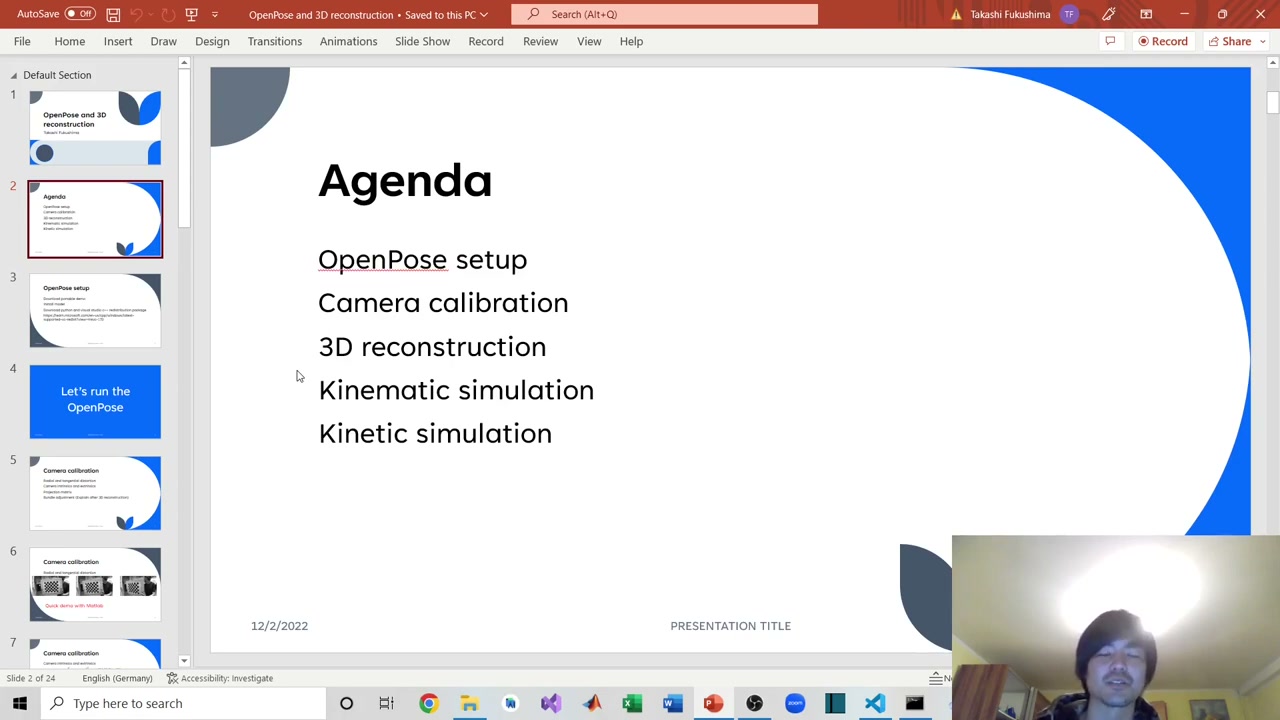Click the 'Slide 2 of 24' status indicator
Image resolution: width=1280 pixels, height=720 pixels.
tap(31, 678)
